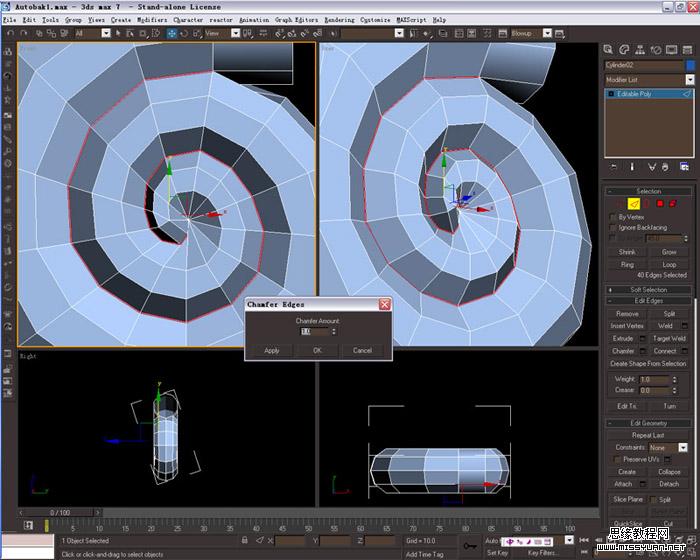Image resolution: width=700 pixels, height=560 pixels.
Task: Collapse the Selection rollout
Action: click(648, 191)
